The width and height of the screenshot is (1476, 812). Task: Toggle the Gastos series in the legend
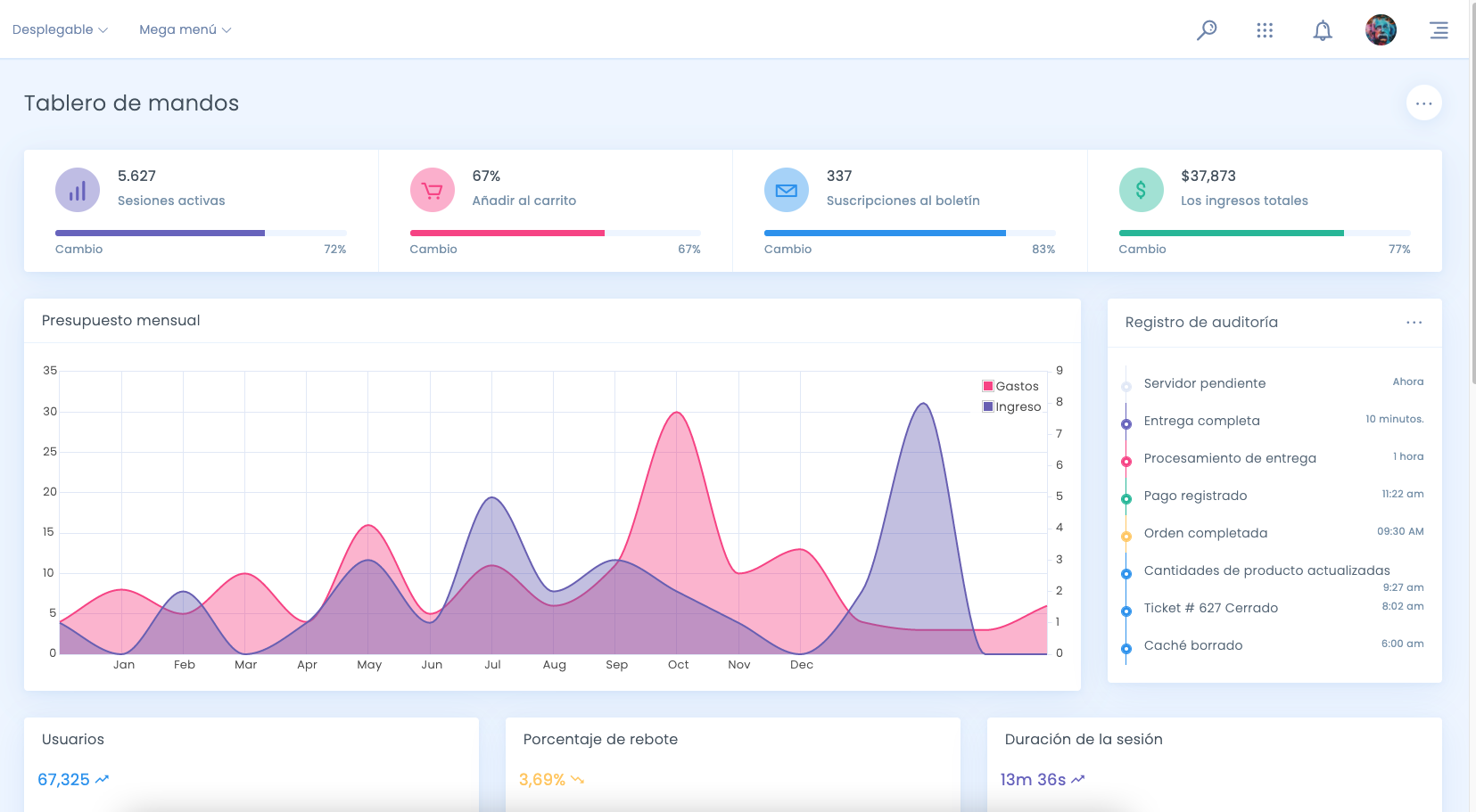click(1011, 386)
